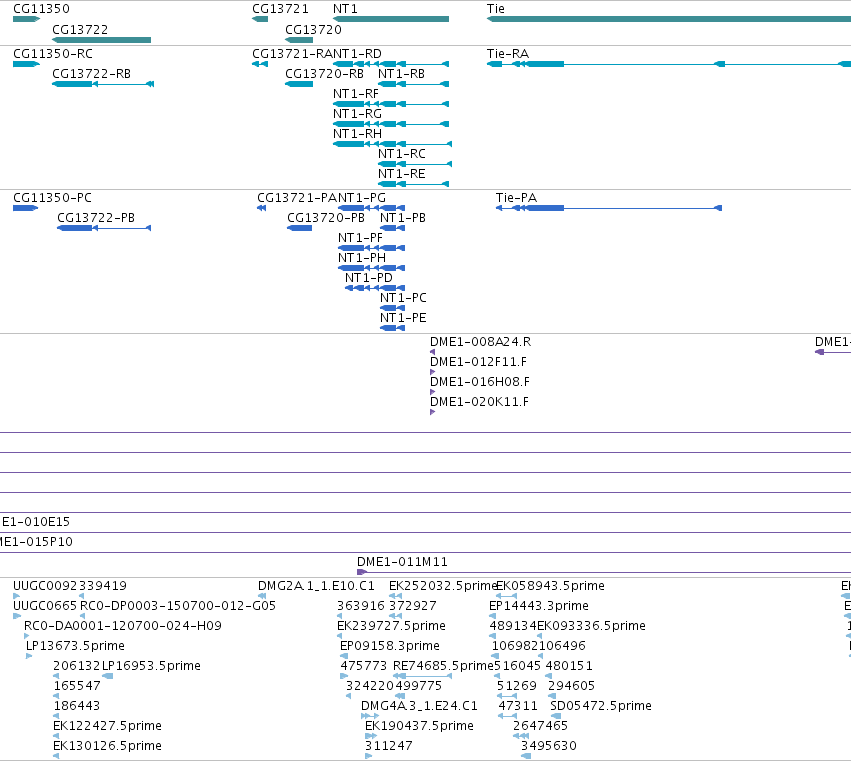Screen dimensions: 851x761
Task: Select the NT1-PH protein glyph
Action: [x=372, y=268]
